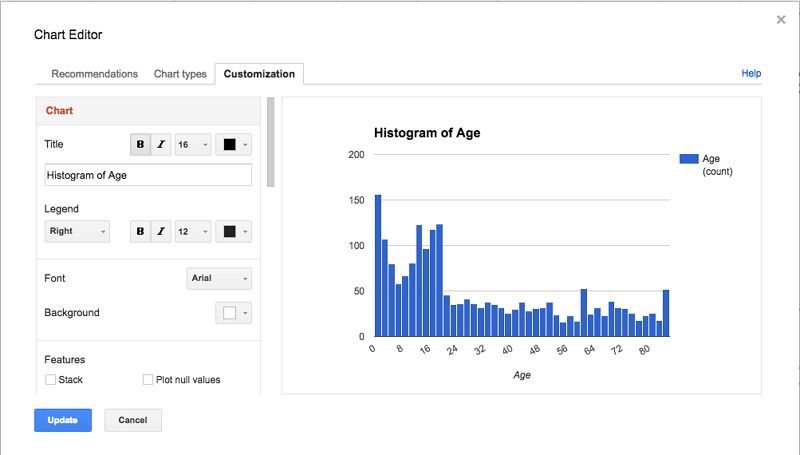This screenshot has height=455, width=800.
Task: Open the Help link
Action: [x=751, y=73]
